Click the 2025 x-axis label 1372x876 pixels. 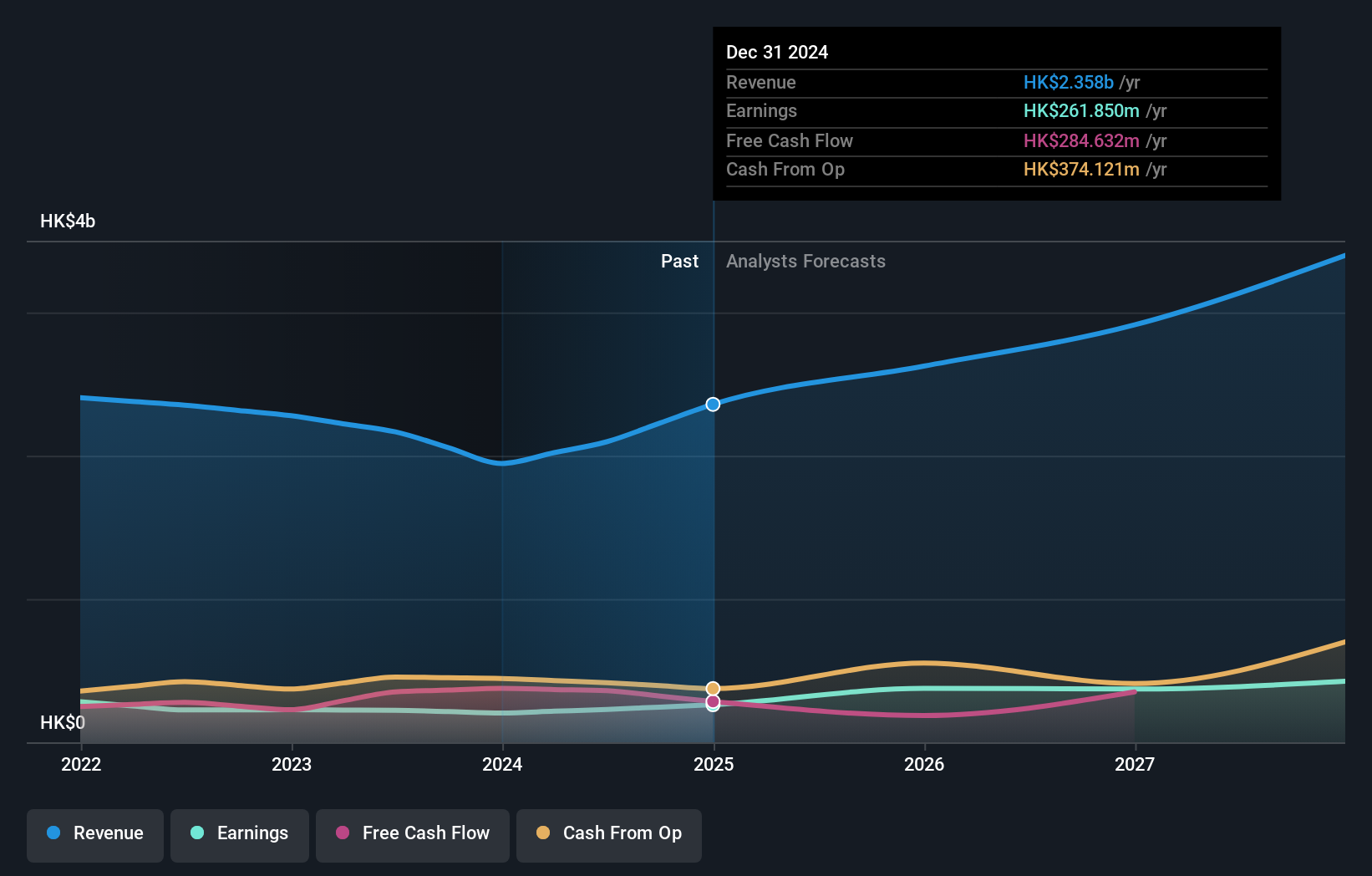(714, 765)
